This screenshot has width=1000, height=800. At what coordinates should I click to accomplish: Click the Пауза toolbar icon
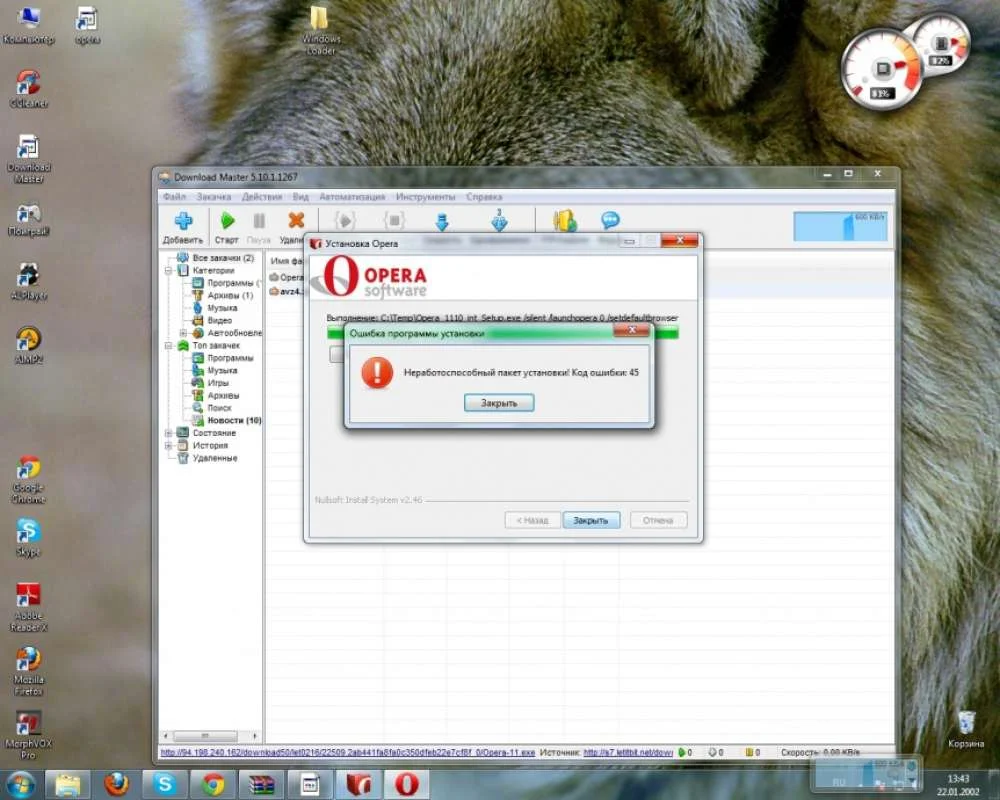[259, 221]
